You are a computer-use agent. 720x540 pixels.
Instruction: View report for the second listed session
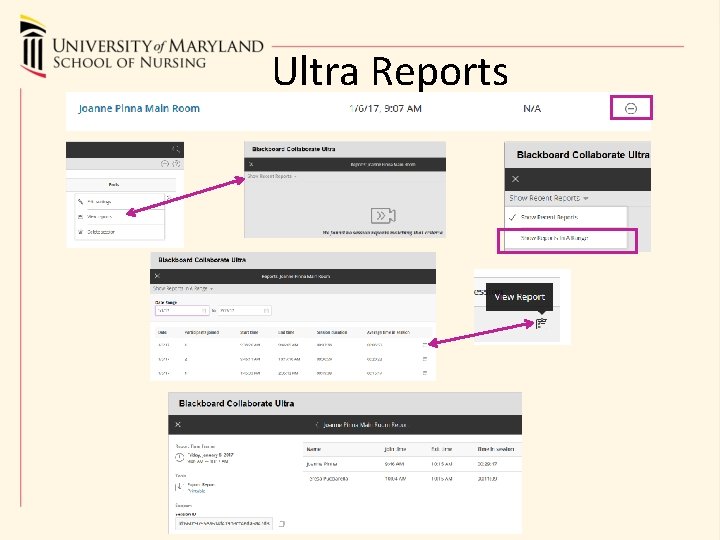425,359
